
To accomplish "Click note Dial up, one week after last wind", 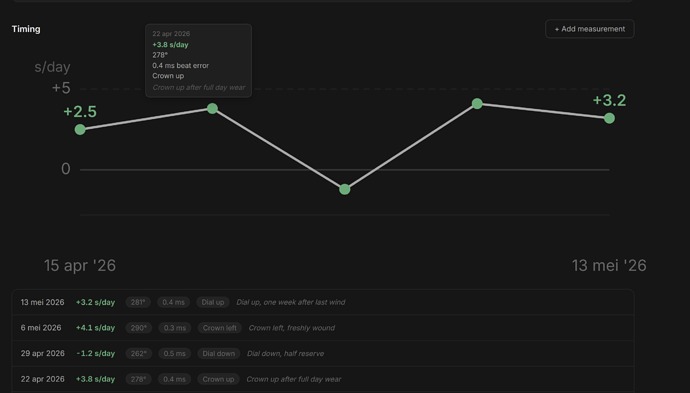I will 291,302.
